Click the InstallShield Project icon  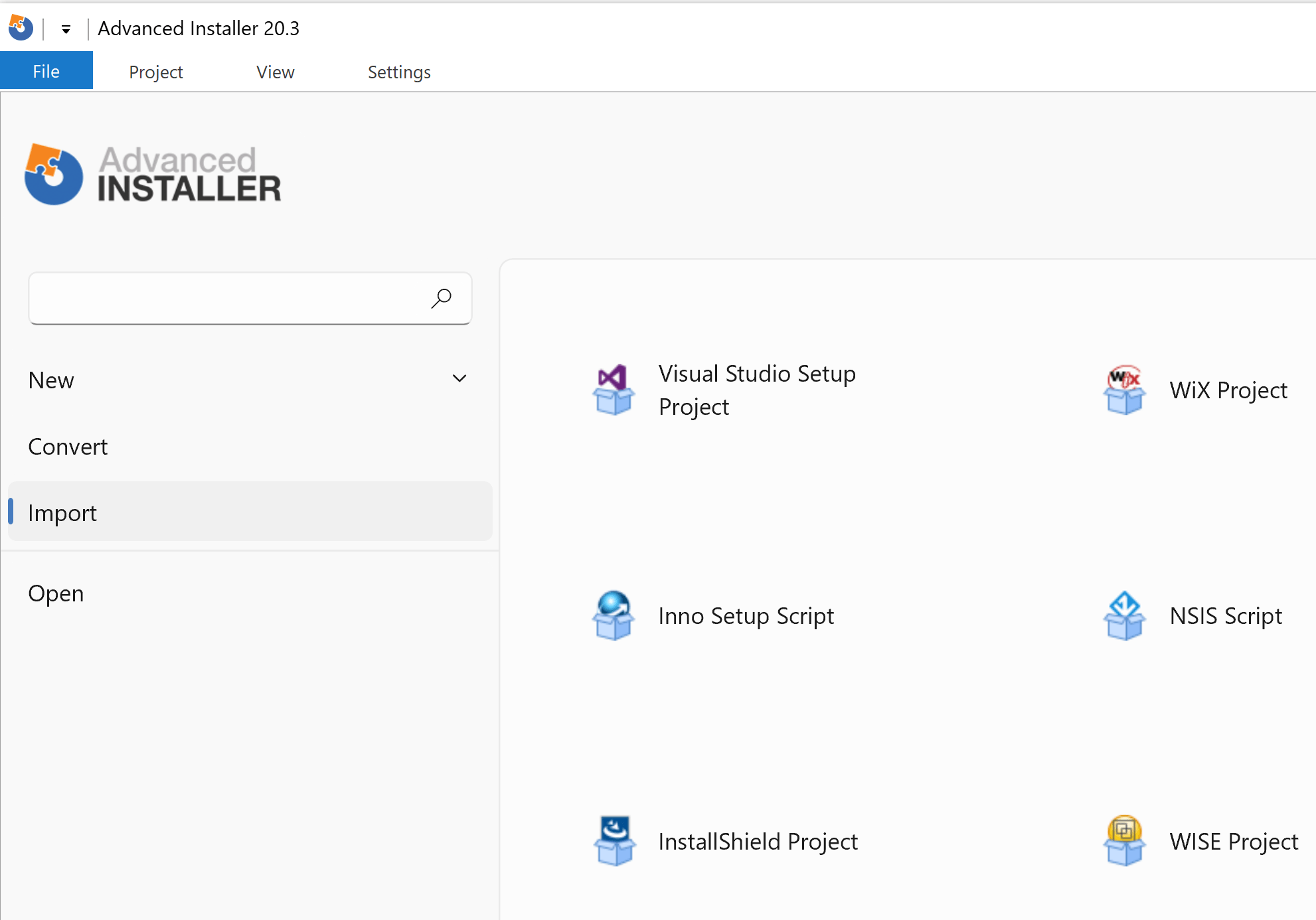coord(614,841)
